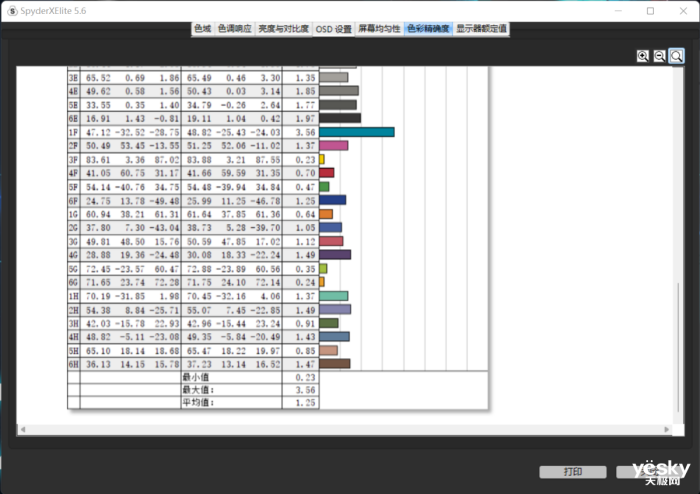Open the 色调响应 tab

(235, 29)
